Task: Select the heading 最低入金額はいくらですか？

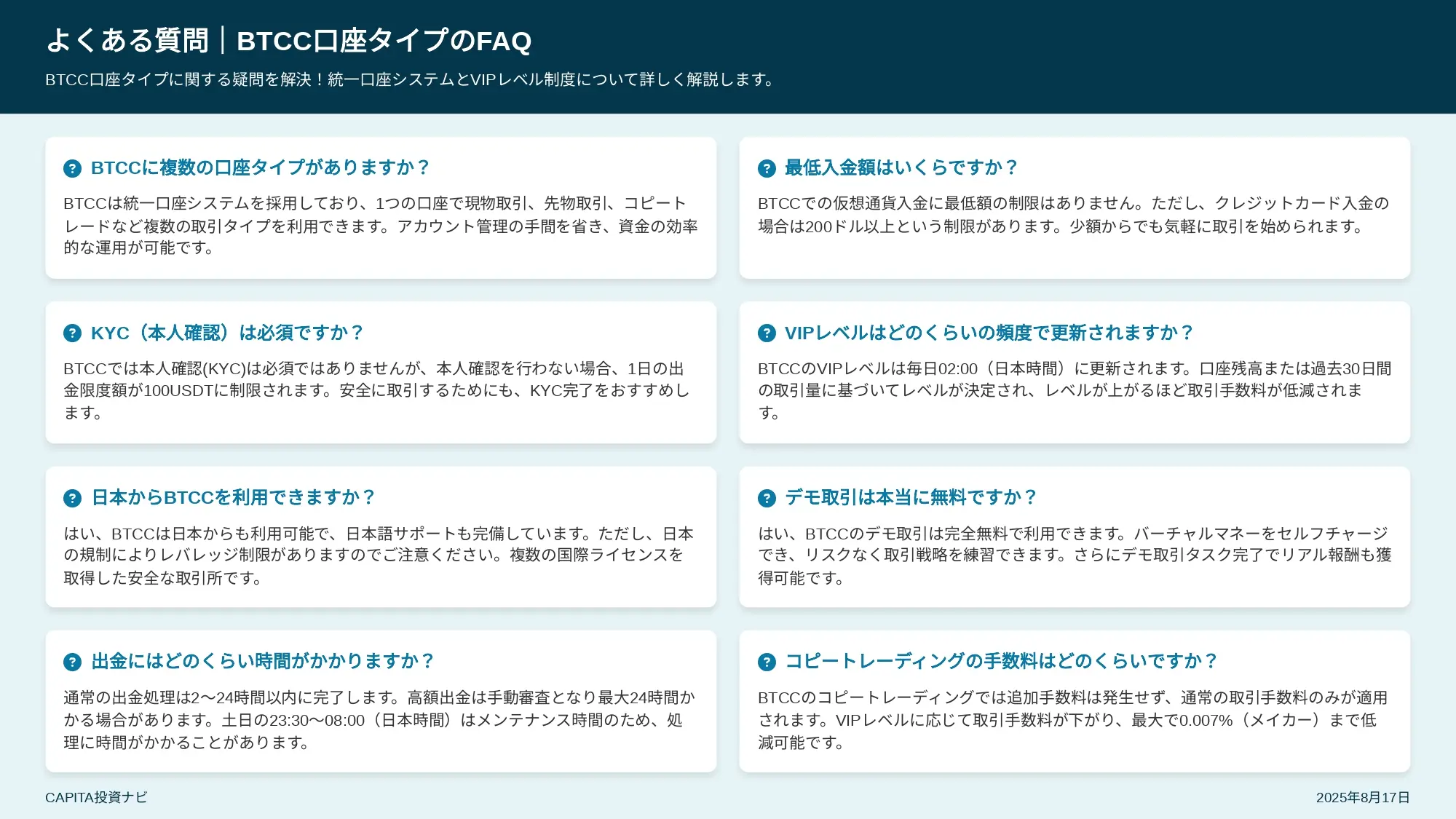Action: click(x=901, y=167)
